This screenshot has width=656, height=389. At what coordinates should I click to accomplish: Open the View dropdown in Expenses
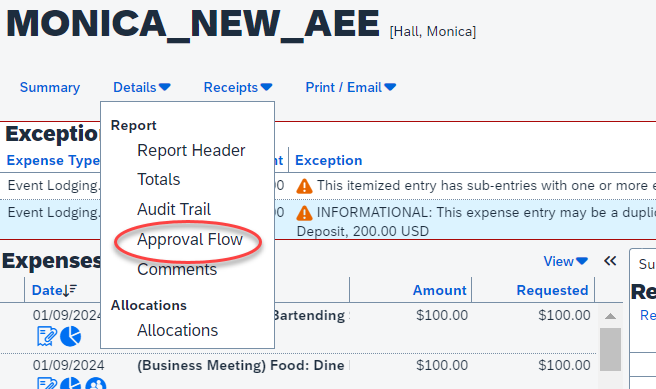[x=566, y=261]
